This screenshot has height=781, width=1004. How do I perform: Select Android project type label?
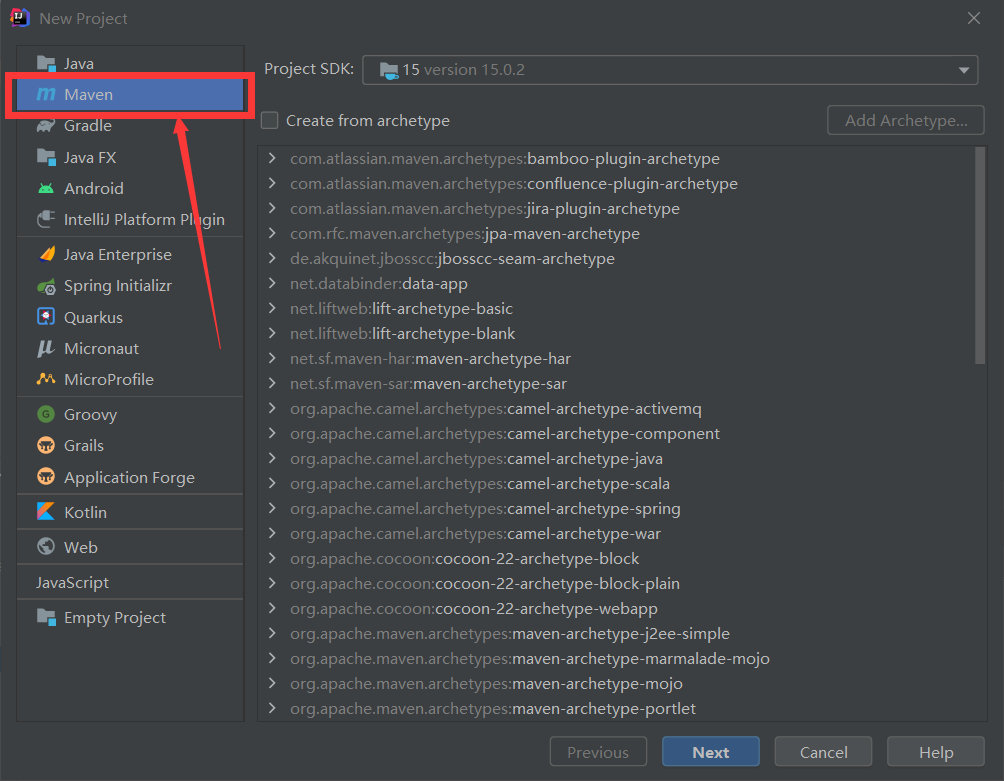(93, 188)
